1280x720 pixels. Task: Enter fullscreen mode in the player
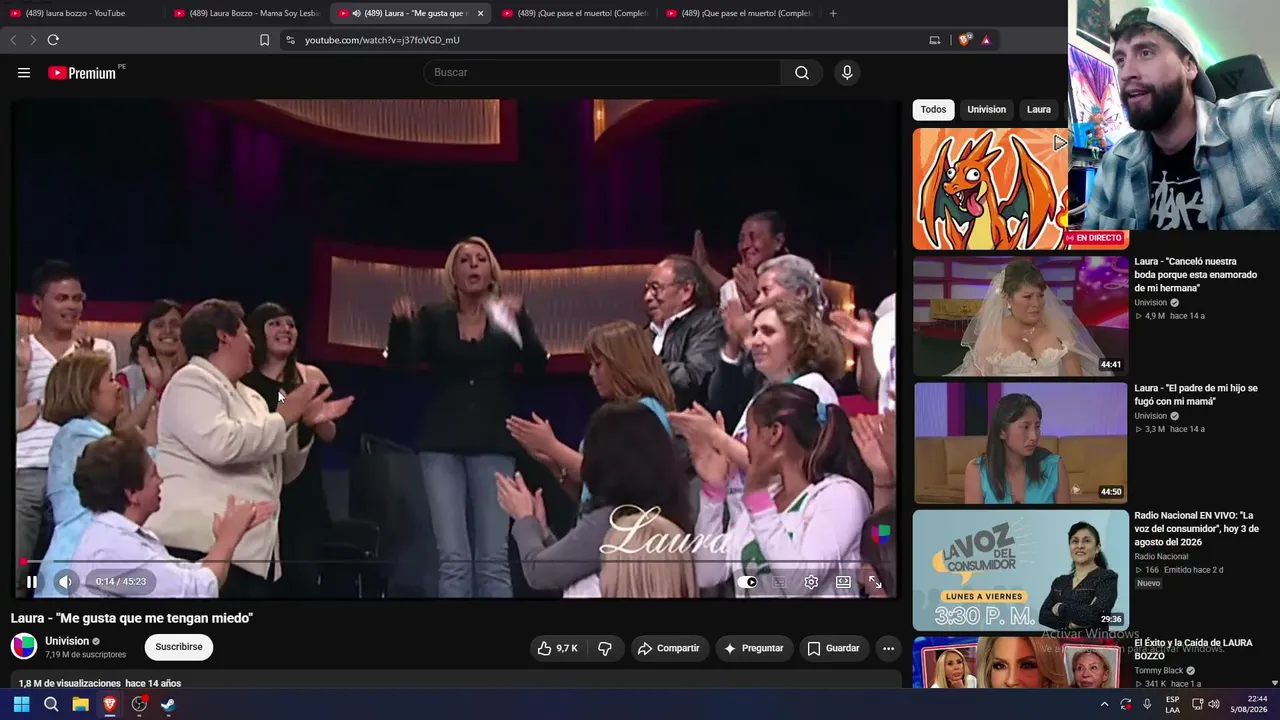pyautogui.click(x=875, y=582)
